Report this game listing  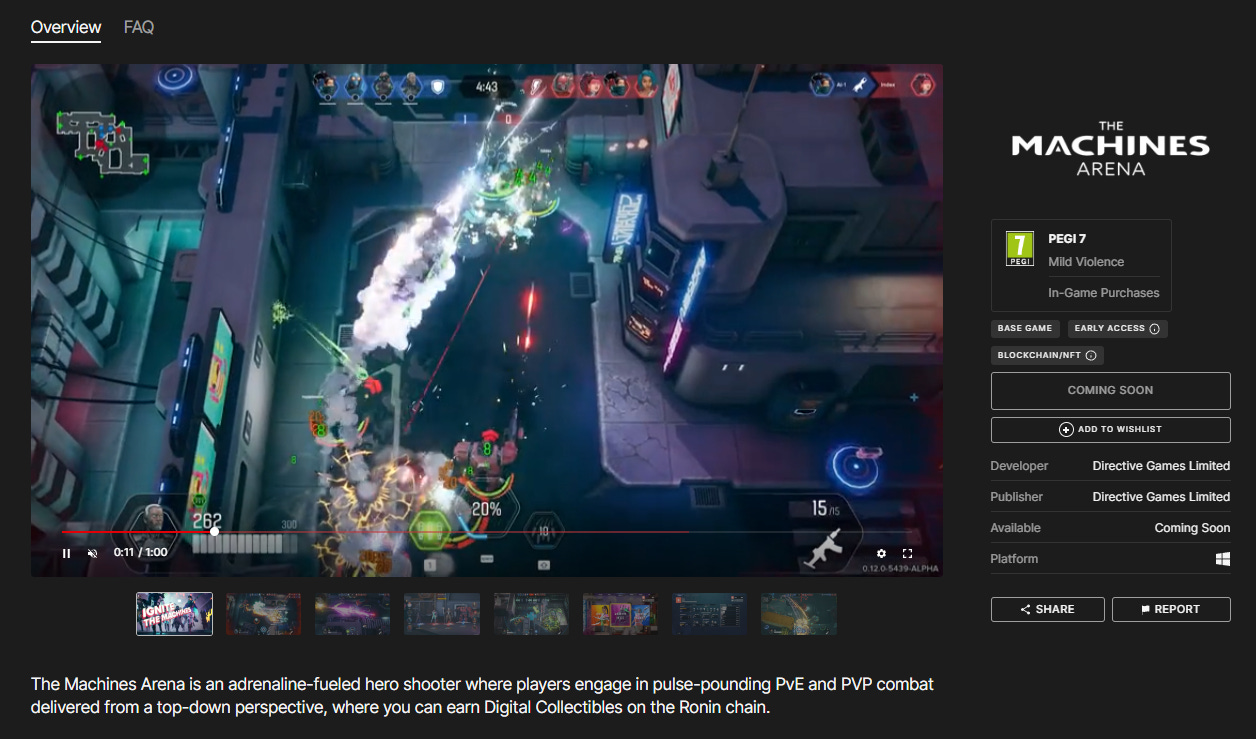[1170, 609]
